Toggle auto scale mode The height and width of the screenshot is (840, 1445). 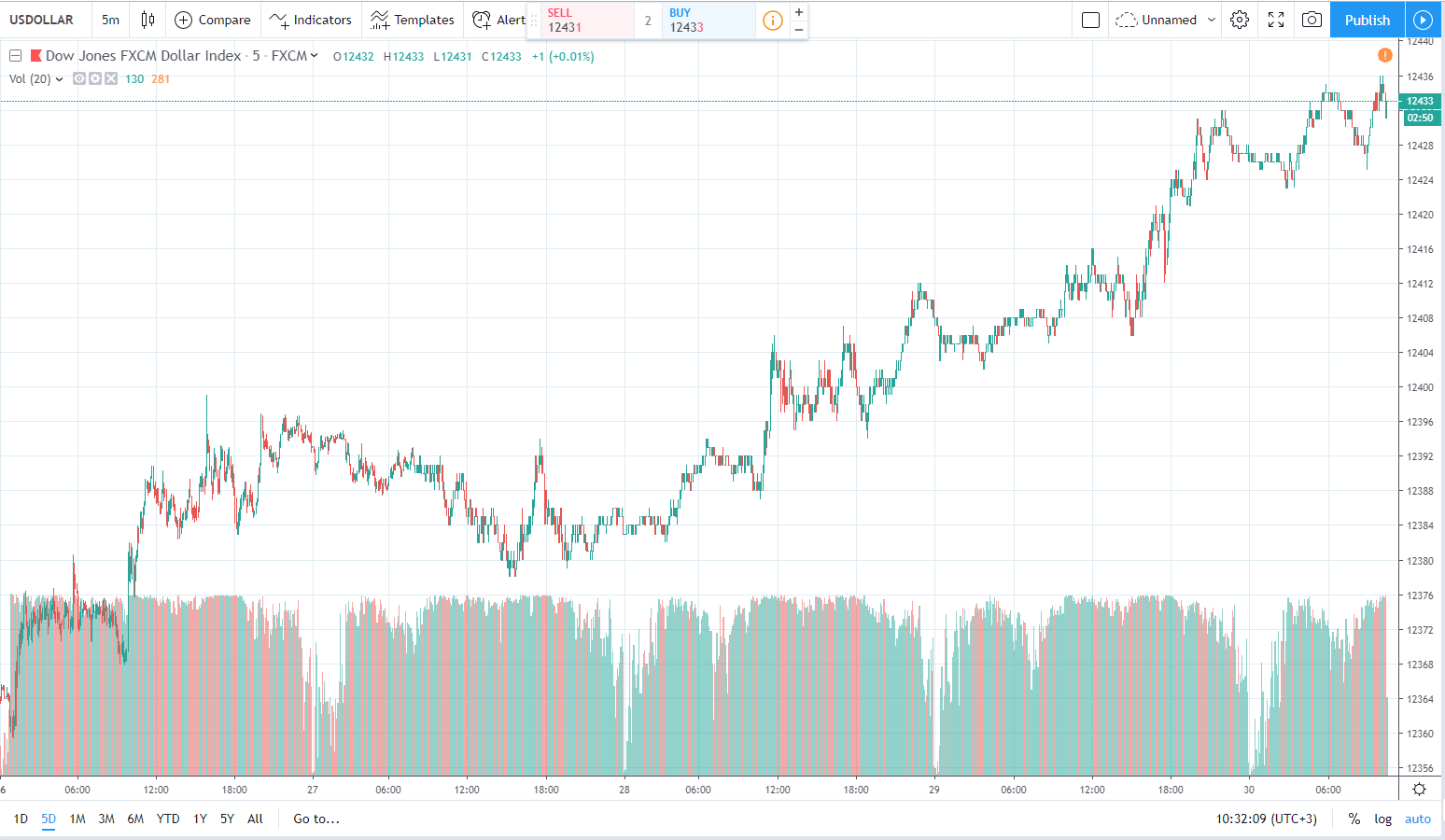pyautogui.click(x=1417, y=819)
